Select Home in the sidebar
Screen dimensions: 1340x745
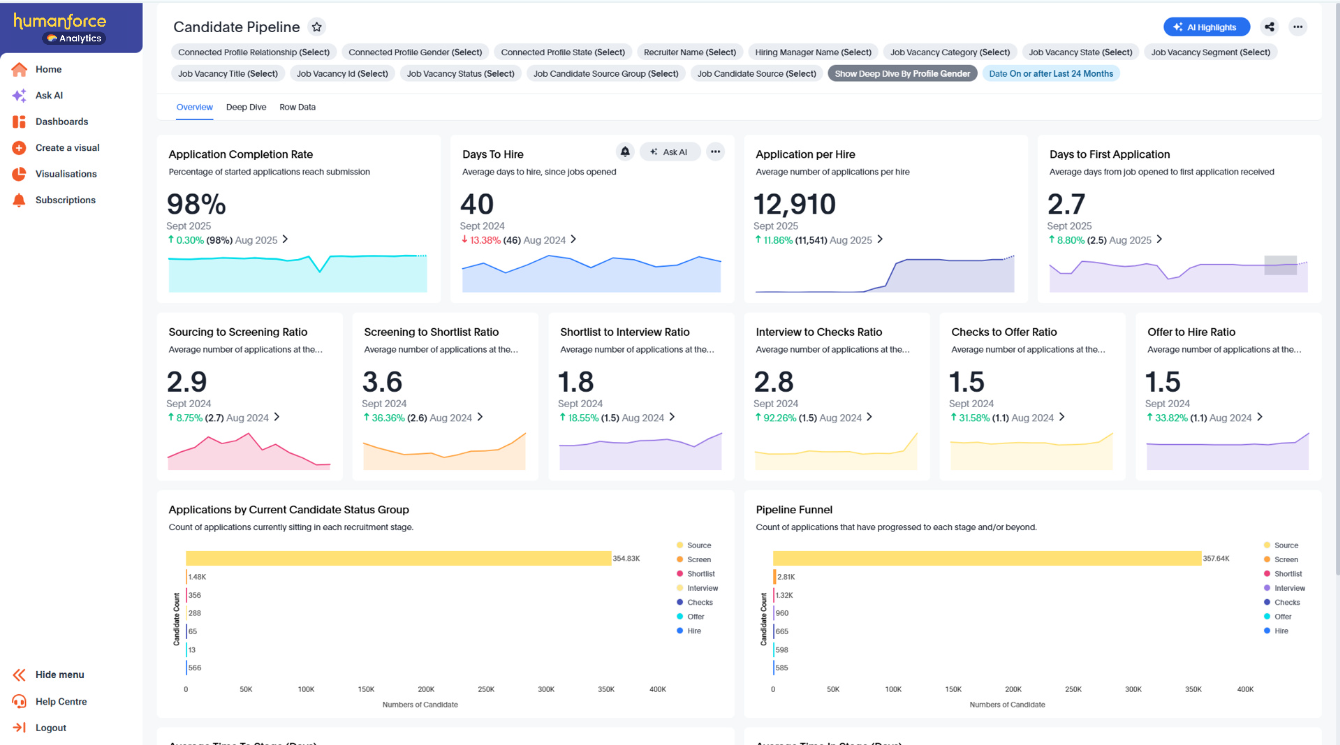click(48, 69)
